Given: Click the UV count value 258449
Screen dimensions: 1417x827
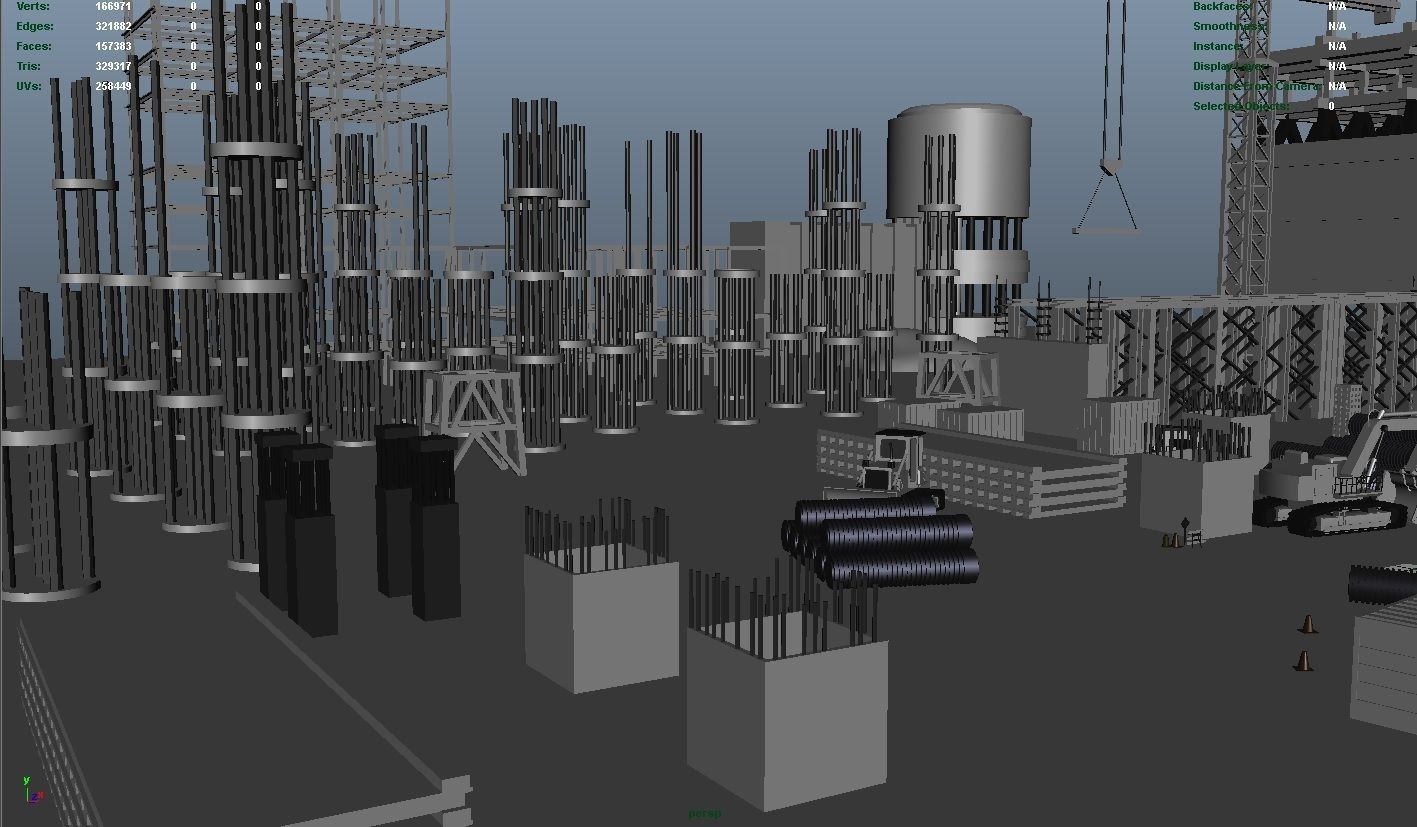Looking at the screenshot, I should (113, 86).
